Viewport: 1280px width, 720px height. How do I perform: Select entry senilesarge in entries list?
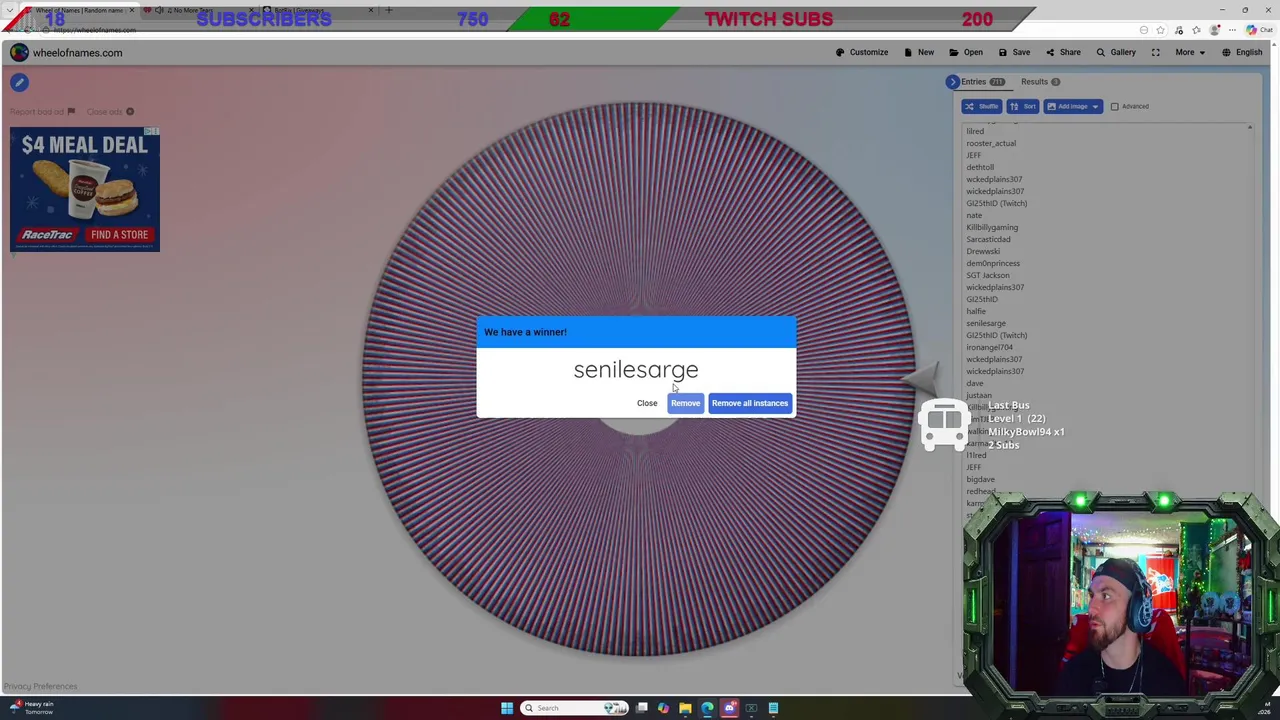tap(986, 323)
